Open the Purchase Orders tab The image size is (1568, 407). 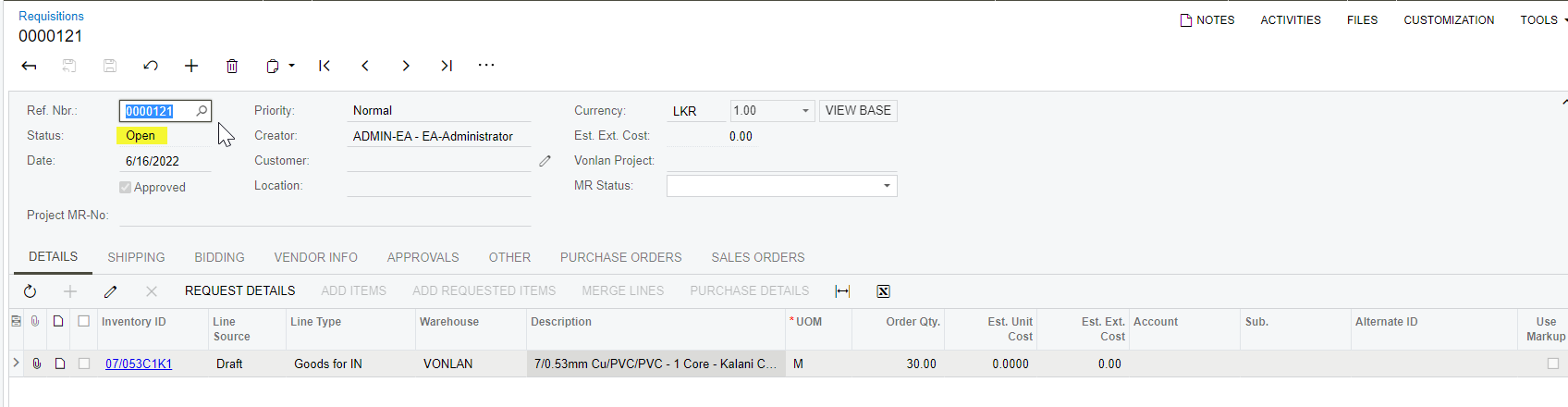620,257
